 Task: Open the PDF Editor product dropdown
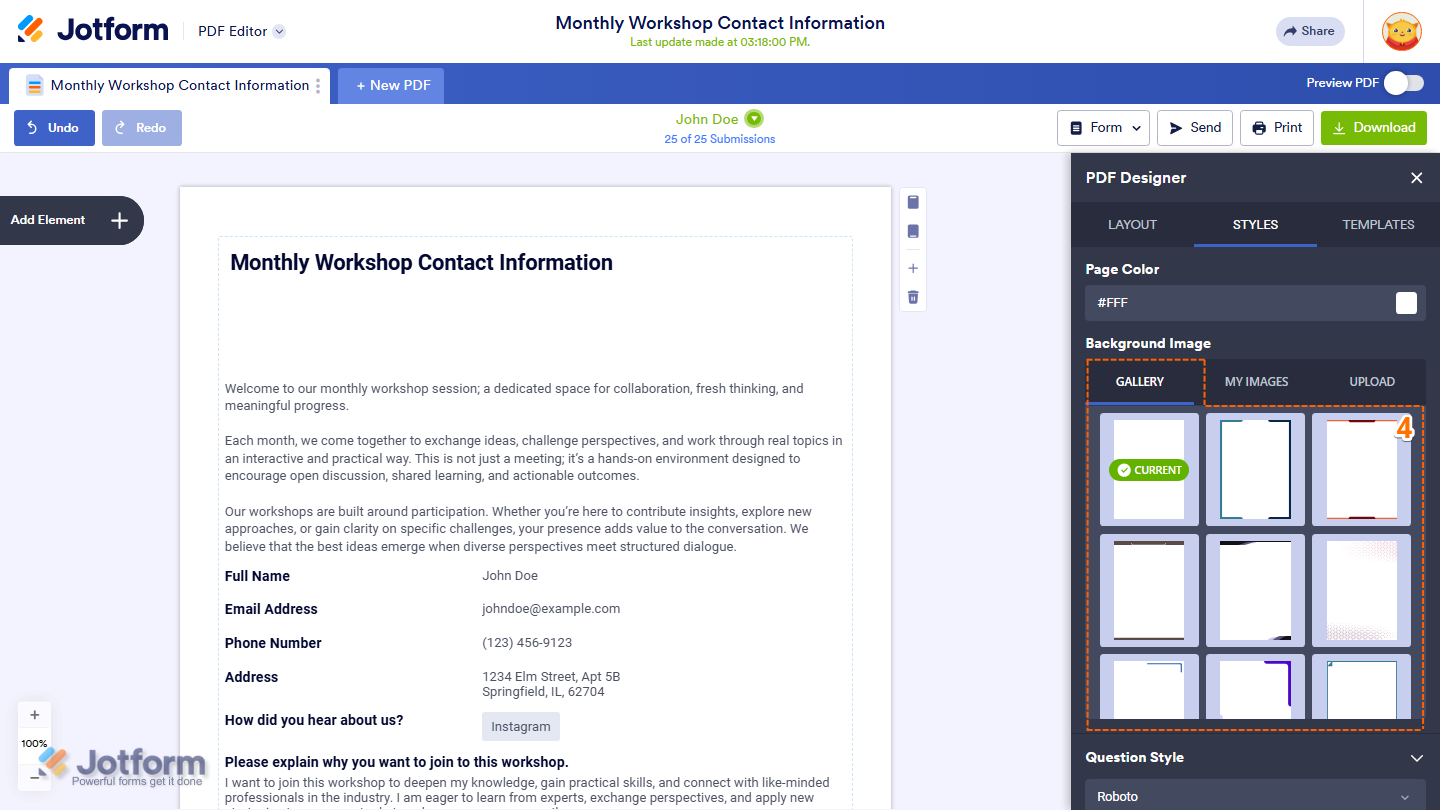coord(241,31)
